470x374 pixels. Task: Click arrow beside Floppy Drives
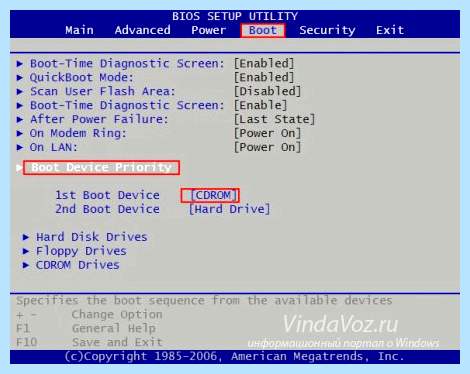[26, 251]
